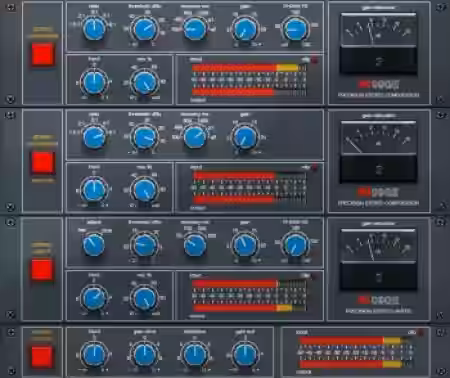Click the S-chain Hz knob on the top compressor
The height and width of the screenshot is (378, 450).
(x=296, y=29)
